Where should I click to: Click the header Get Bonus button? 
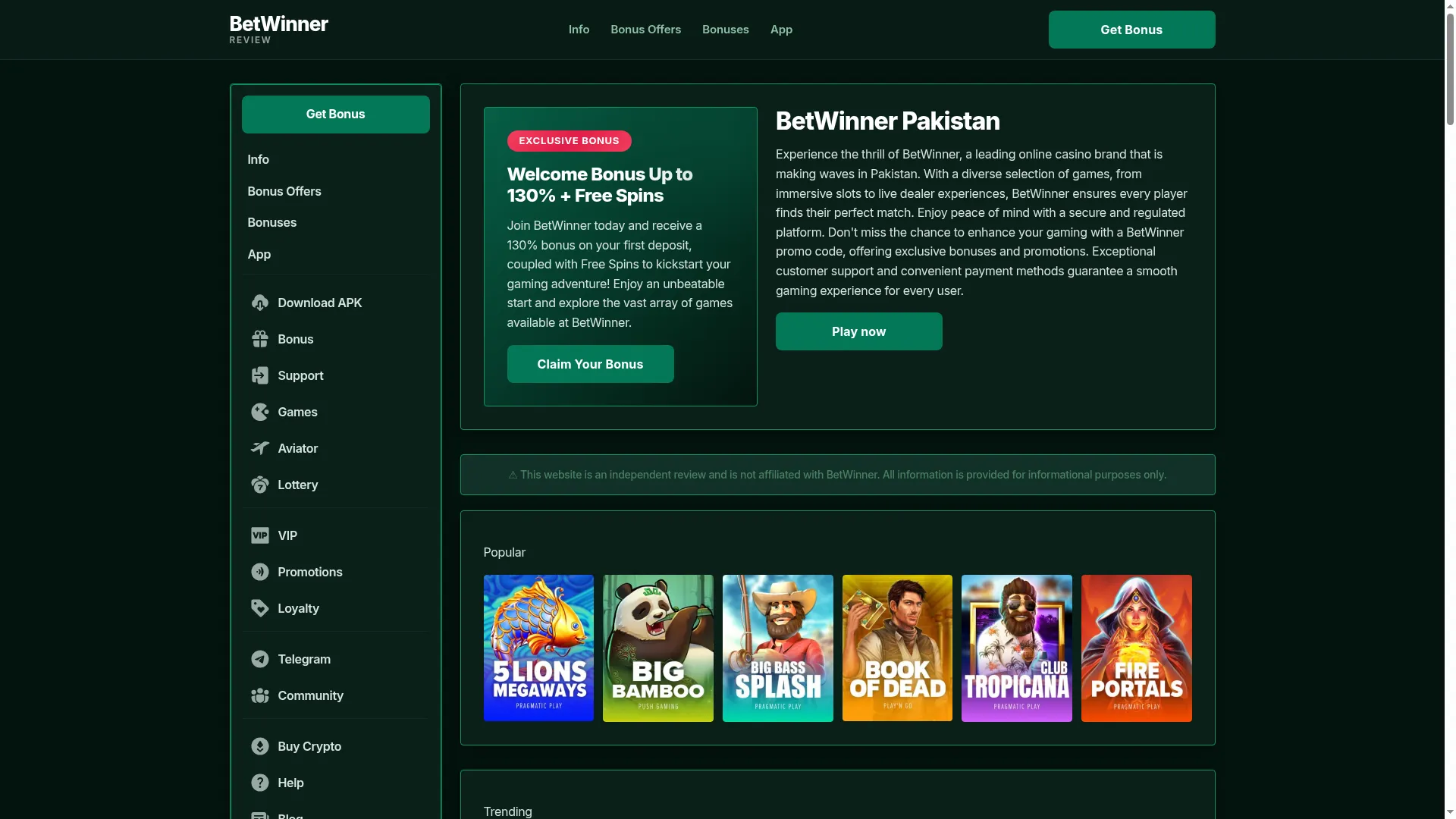(1131, 30)
